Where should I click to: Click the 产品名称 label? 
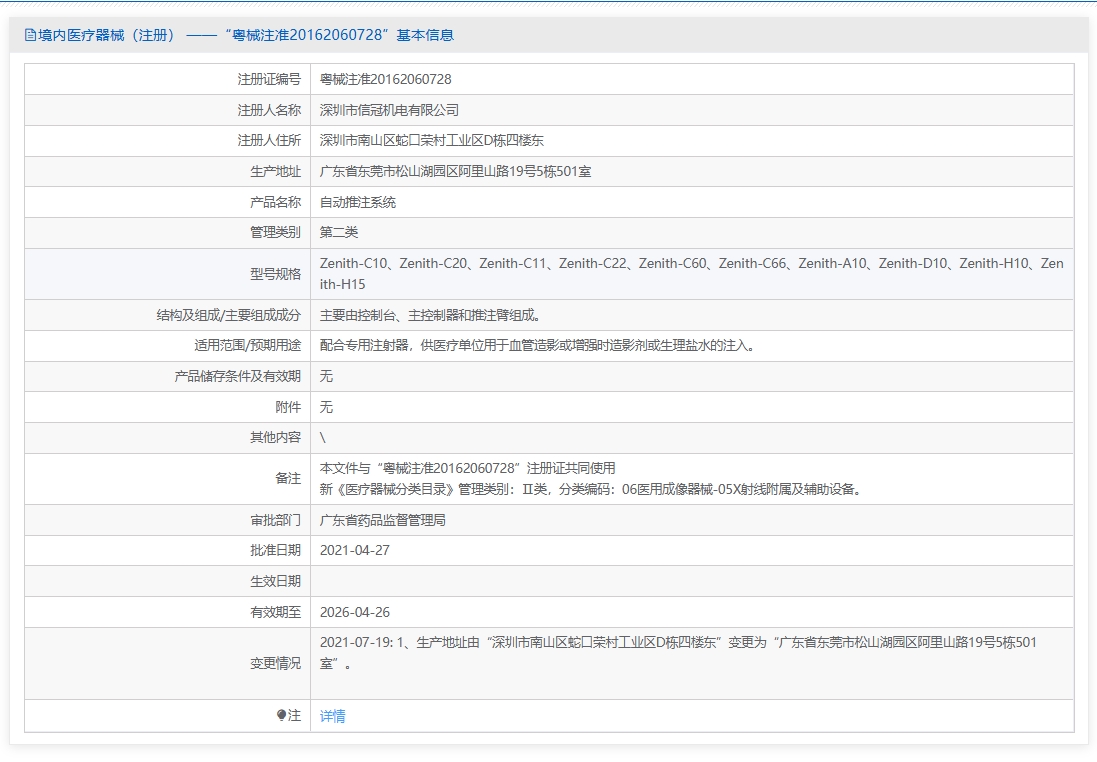[x=276, y=202]
